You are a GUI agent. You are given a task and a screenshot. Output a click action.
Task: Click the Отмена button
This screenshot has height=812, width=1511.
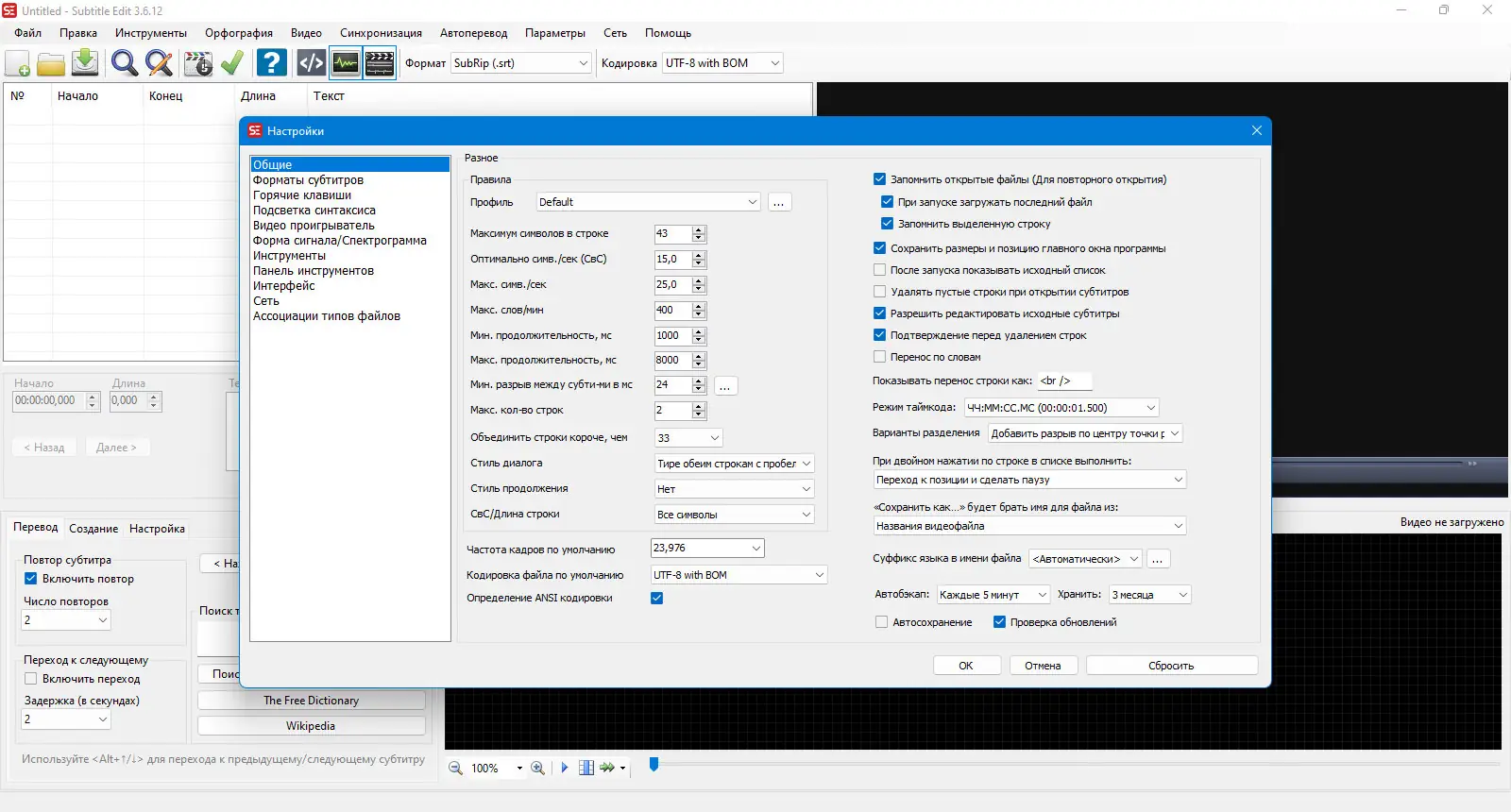click(x=1043, y=666)
